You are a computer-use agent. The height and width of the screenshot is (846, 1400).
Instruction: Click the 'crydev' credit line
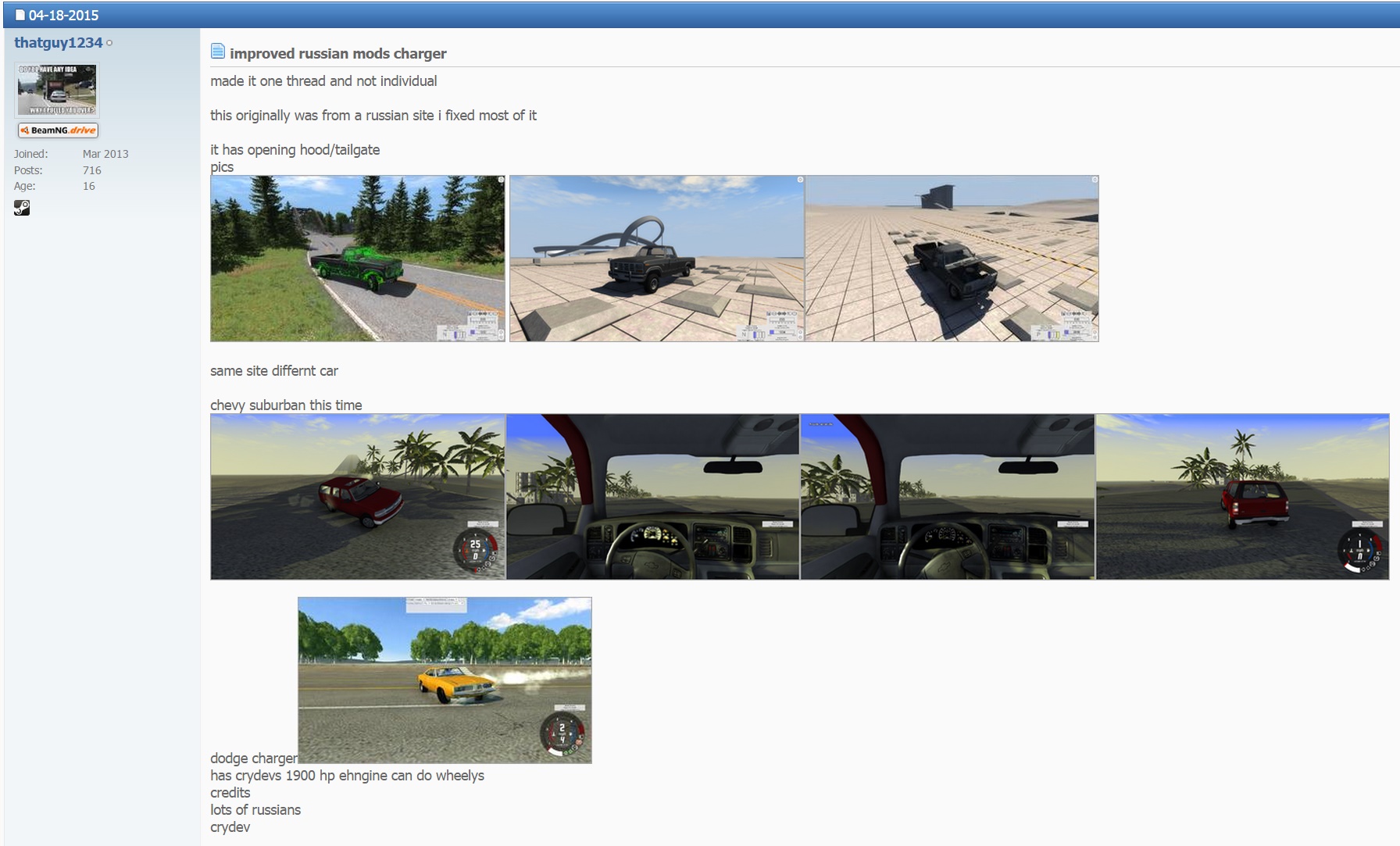point(230,827)
